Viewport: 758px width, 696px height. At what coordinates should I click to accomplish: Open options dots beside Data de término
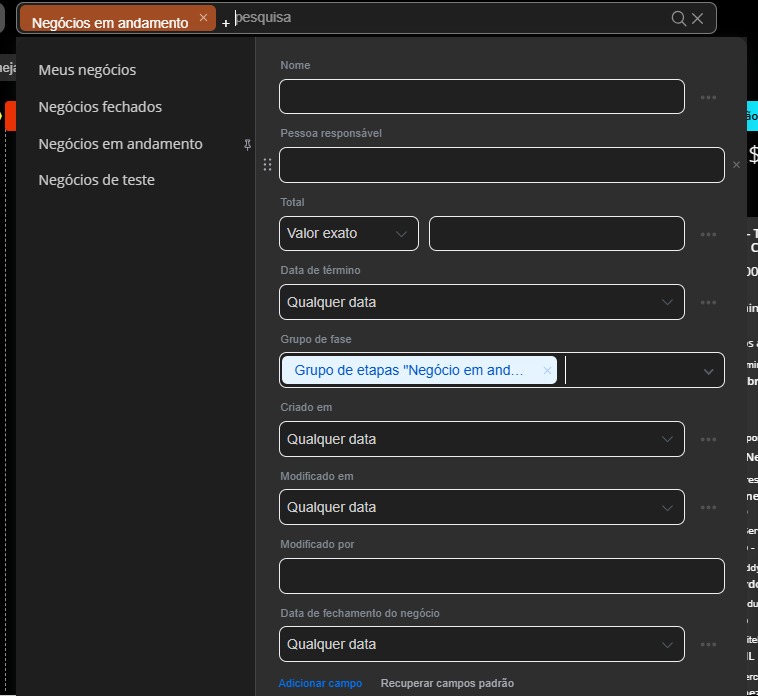(708, 302)
